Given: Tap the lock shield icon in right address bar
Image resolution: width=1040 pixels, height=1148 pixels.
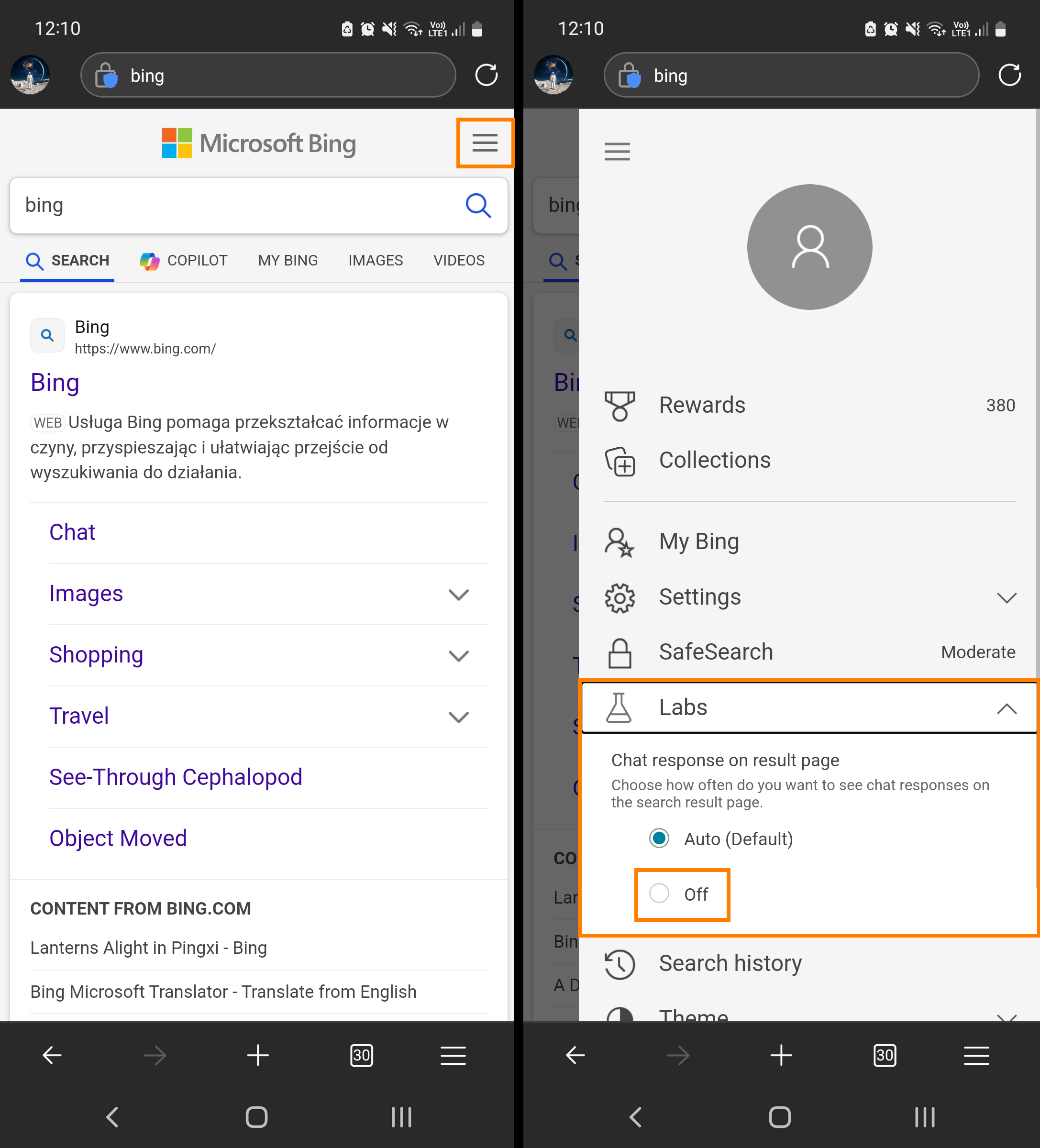Looking at the screenshot, I should click(630, 75).
